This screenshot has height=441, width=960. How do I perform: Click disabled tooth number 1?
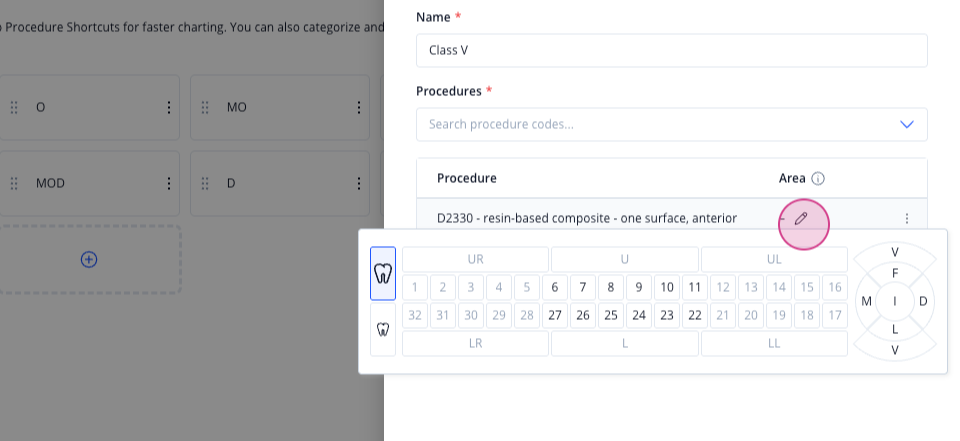(415, 287)
